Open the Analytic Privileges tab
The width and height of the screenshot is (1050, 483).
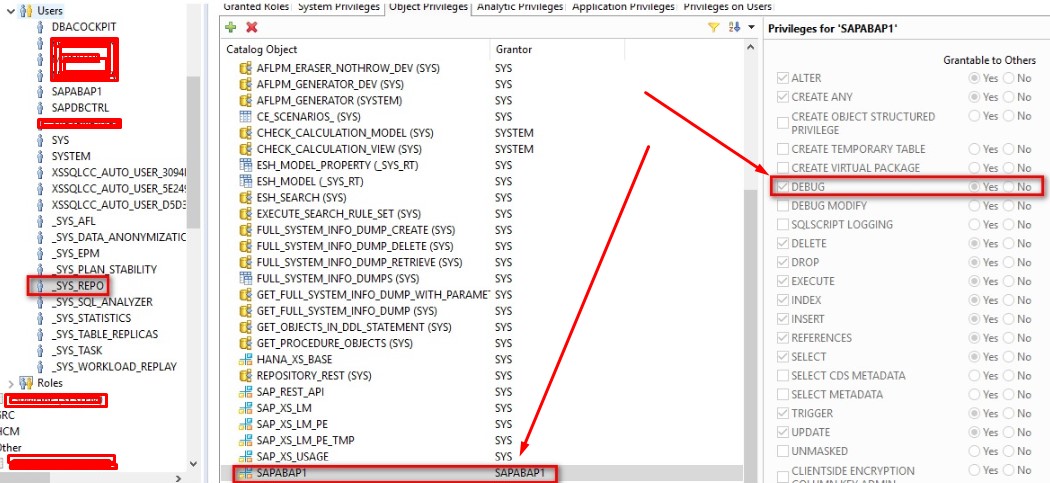click(520, 7)
